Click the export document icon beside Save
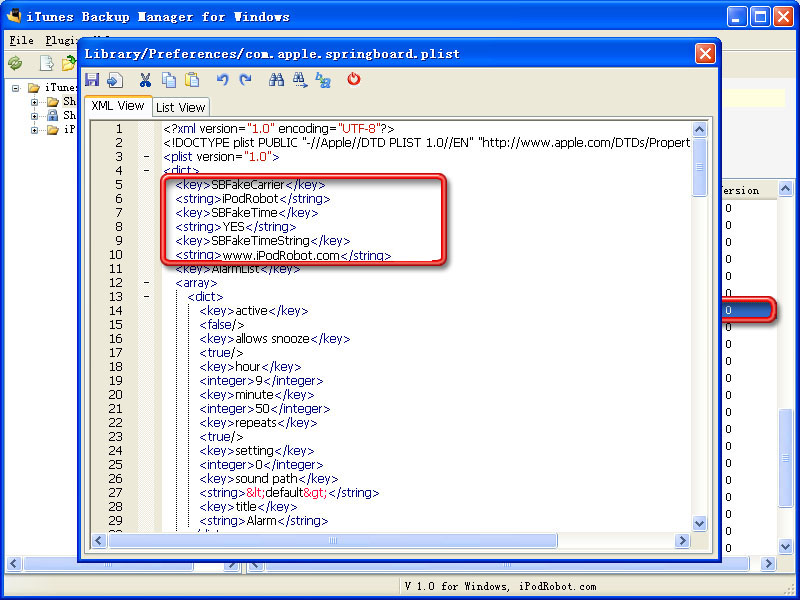The height and width of the screenshot is (600, 800). tap(115, 80)
